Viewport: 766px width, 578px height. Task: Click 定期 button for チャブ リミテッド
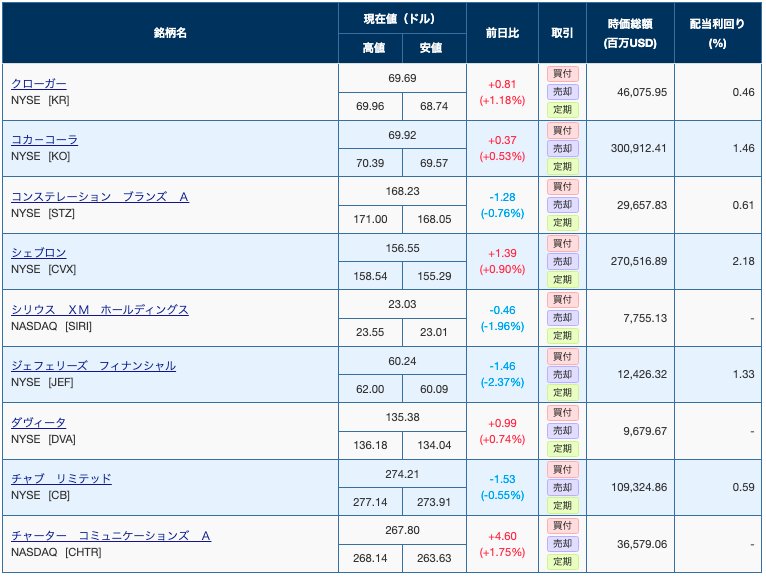click(563, 506)
